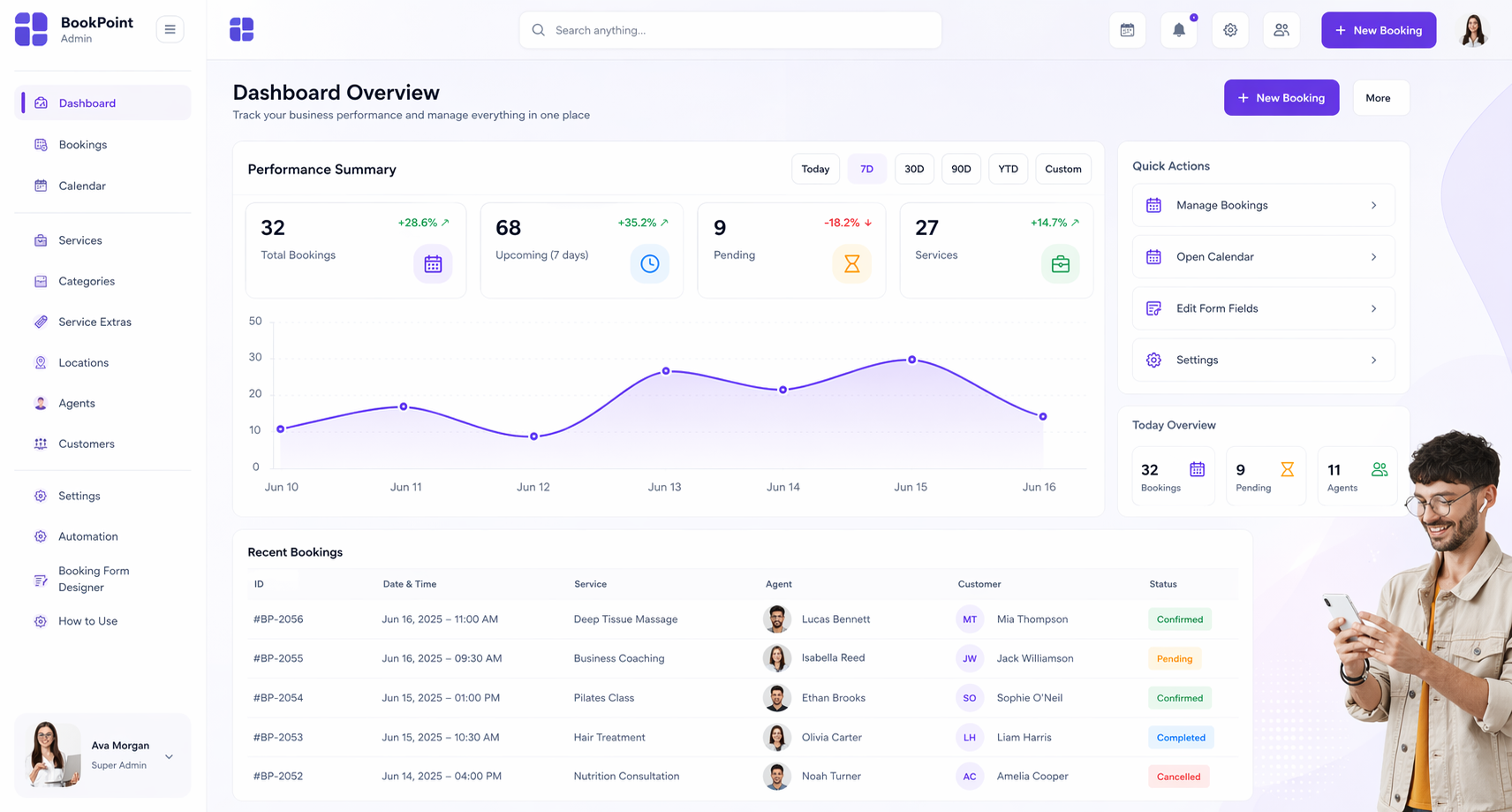1512x812 pixels.
Task: Click the clock icon on Upcoming card
Action: (x=650, y=263)
